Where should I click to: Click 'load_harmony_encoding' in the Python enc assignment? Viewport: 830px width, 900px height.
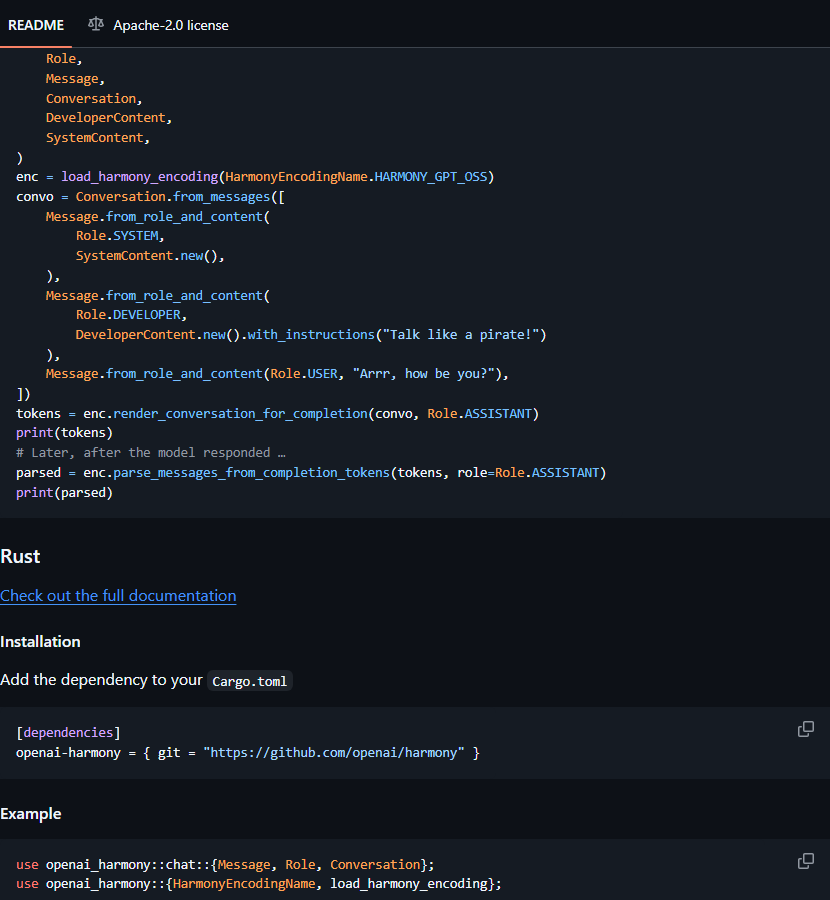click(139, 177)
